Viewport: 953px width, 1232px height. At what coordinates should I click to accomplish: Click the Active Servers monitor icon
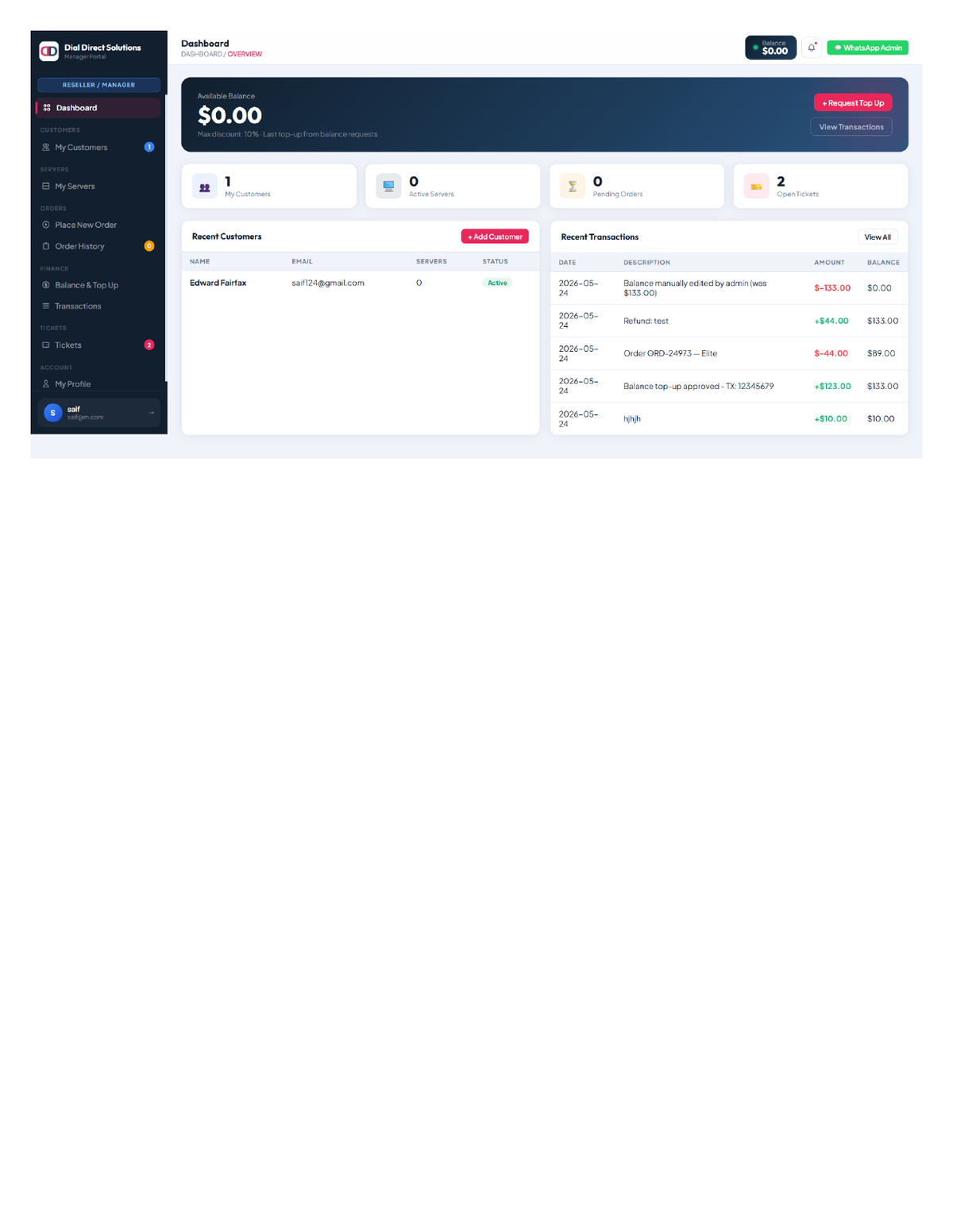coord(388,187)
